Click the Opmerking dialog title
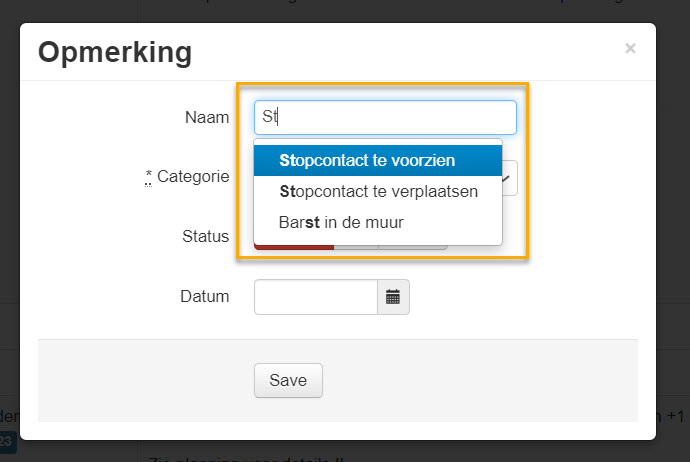The image size is (690, 462). point(115,52)
